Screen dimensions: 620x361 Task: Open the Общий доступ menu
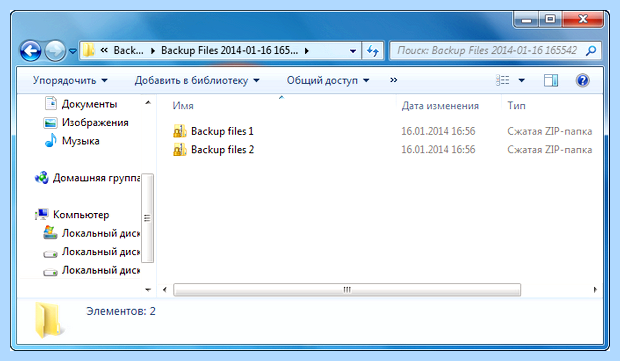coord(328,80)
